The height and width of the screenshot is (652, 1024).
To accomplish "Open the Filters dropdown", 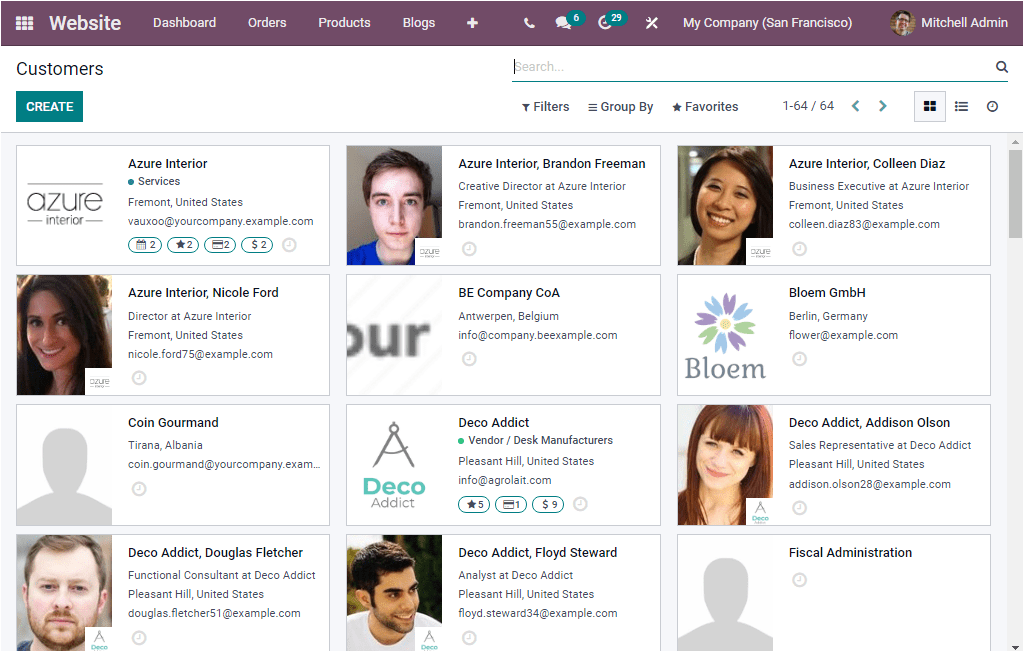I will coord(545,106).
